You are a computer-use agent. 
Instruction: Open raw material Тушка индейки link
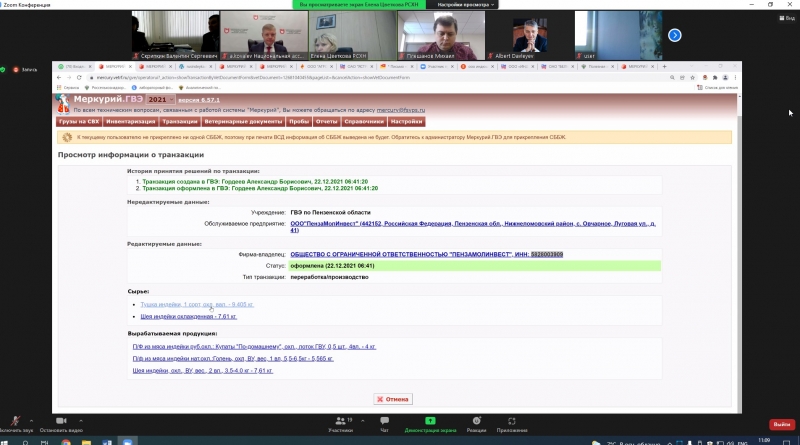197,304
